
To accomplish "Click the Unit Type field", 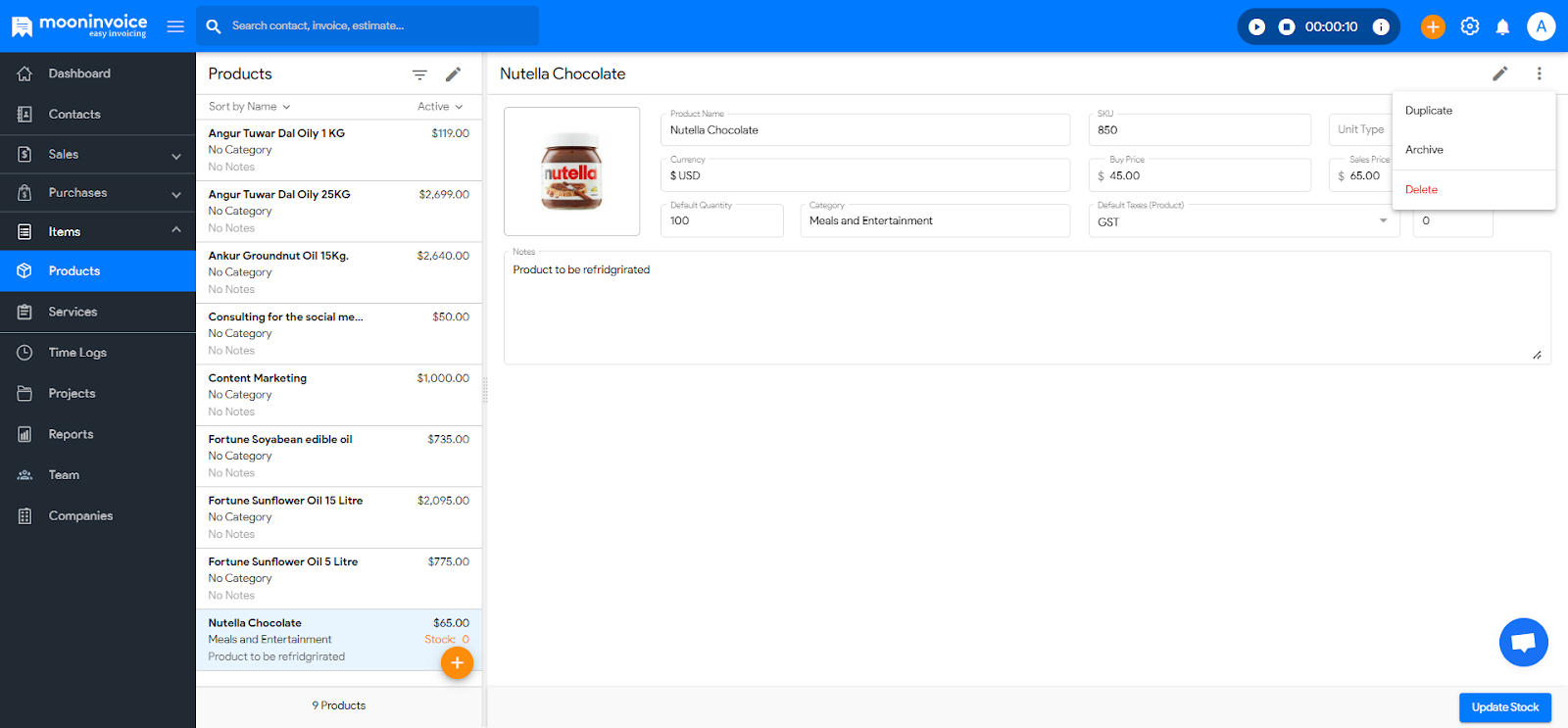I will [x=1360, y=129].
